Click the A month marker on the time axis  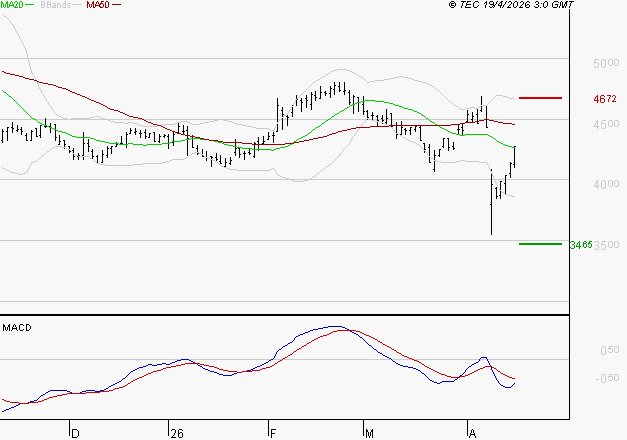click(x=471, y=433)
